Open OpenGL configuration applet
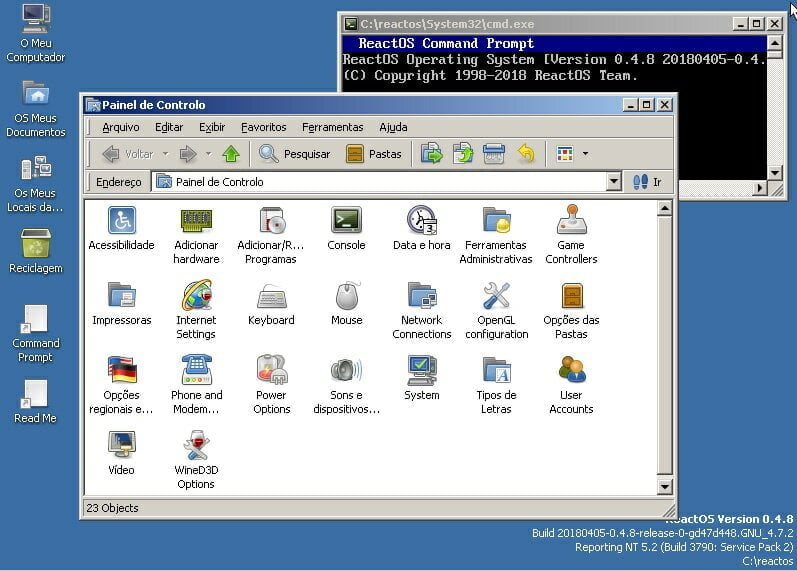Viewport: 797px width, 571px height. (x=496, y=295)
